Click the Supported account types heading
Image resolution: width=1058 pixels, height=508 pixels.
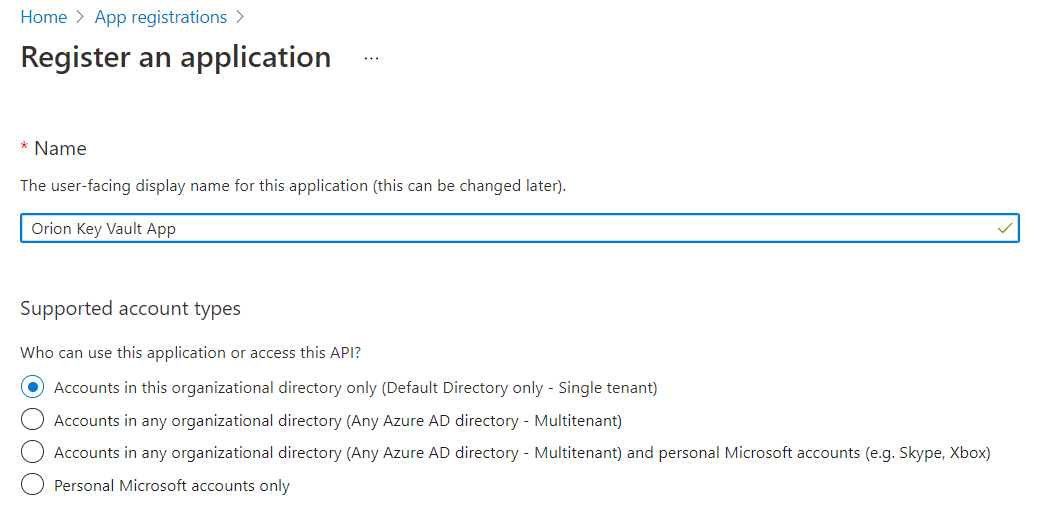(x=130, y=308)
